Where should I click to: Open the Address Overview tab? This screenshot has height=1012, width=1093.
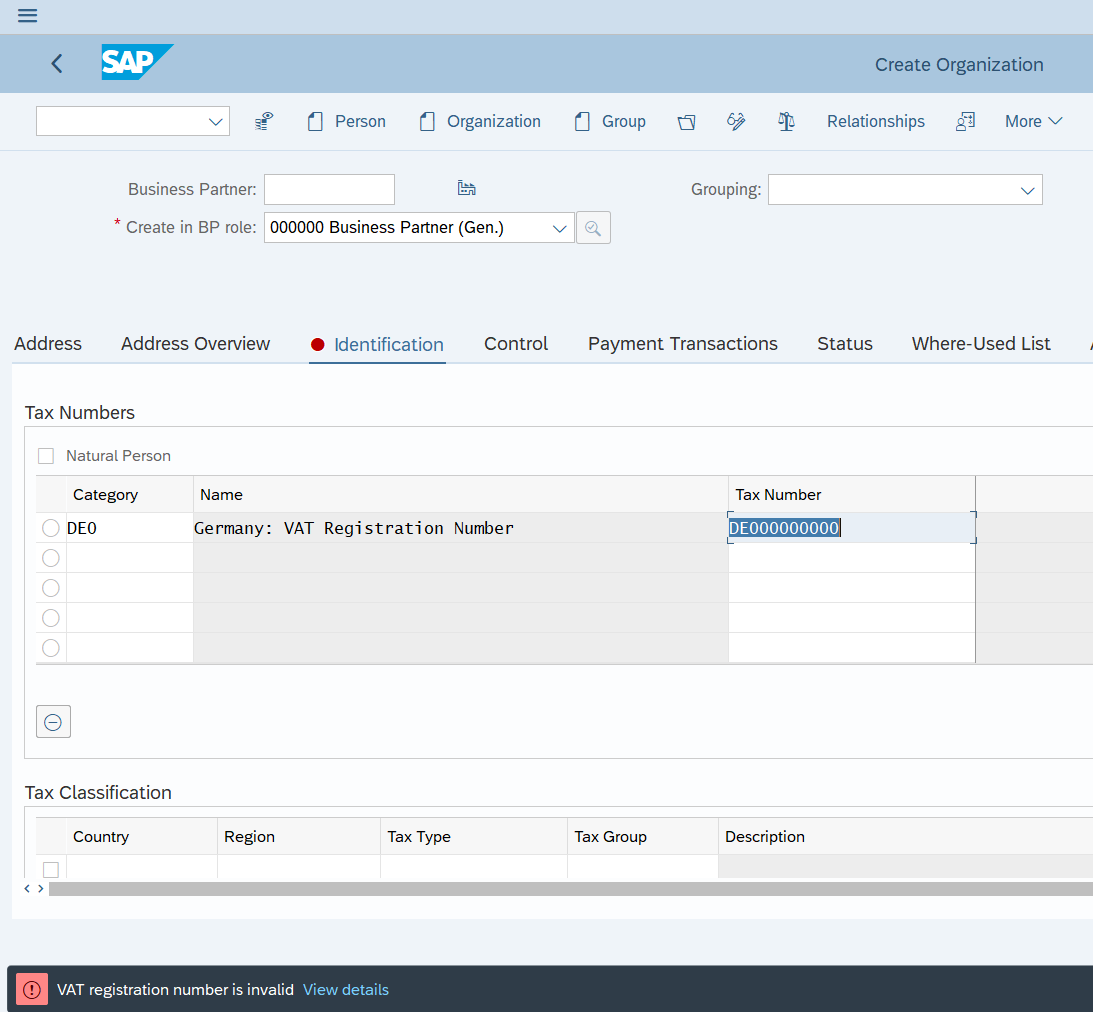point(195,344)
